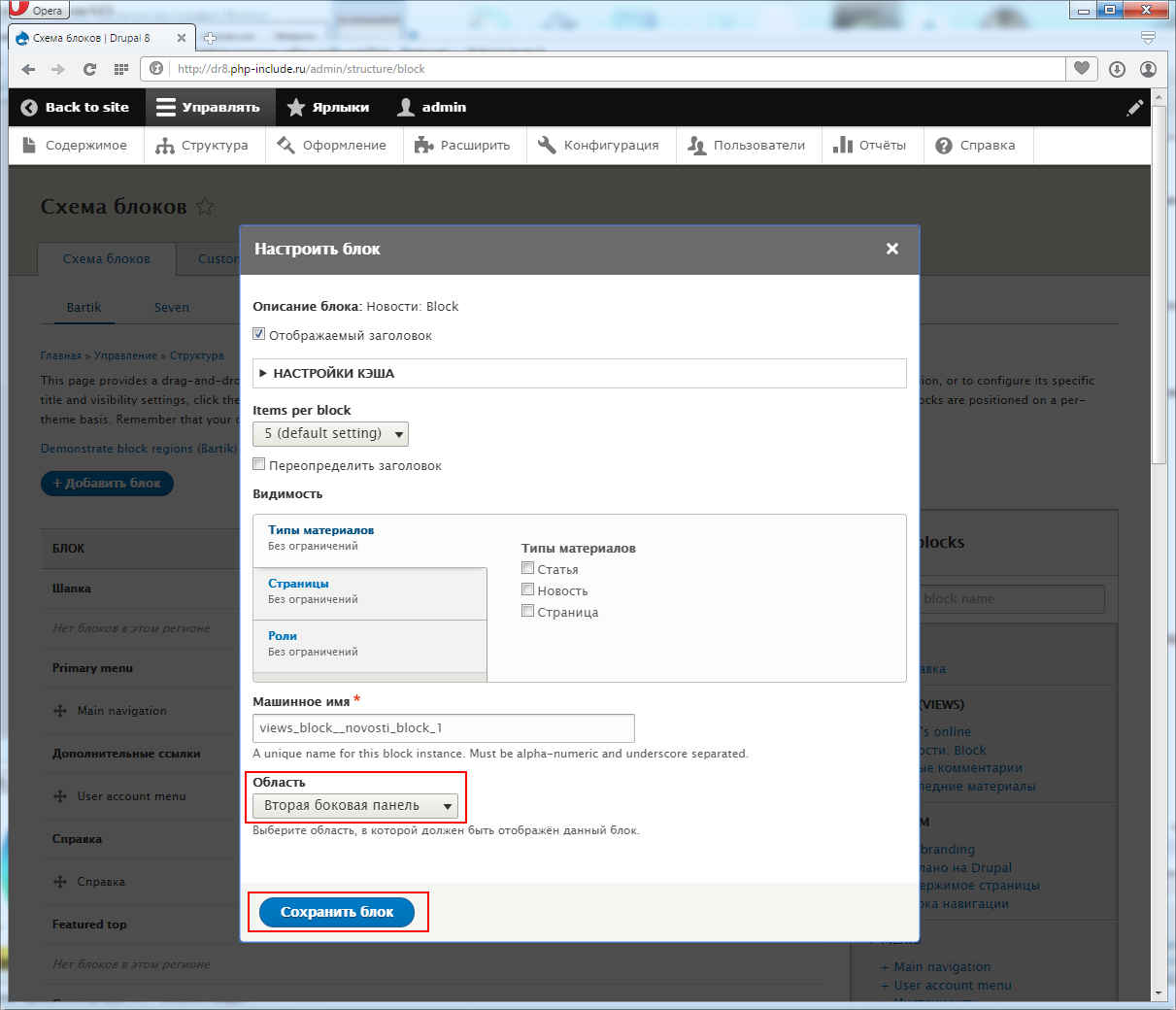Reload the current page
1176x1010 pixels.
(x=89, y=69)
